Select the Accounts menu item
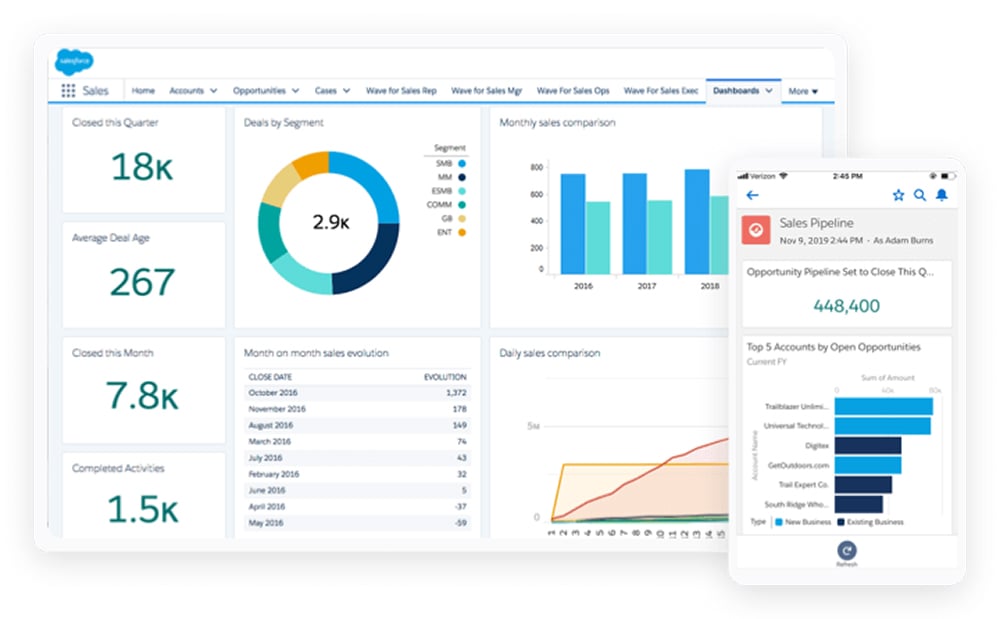Screen dimensions: 1000x619 [192, 90]
